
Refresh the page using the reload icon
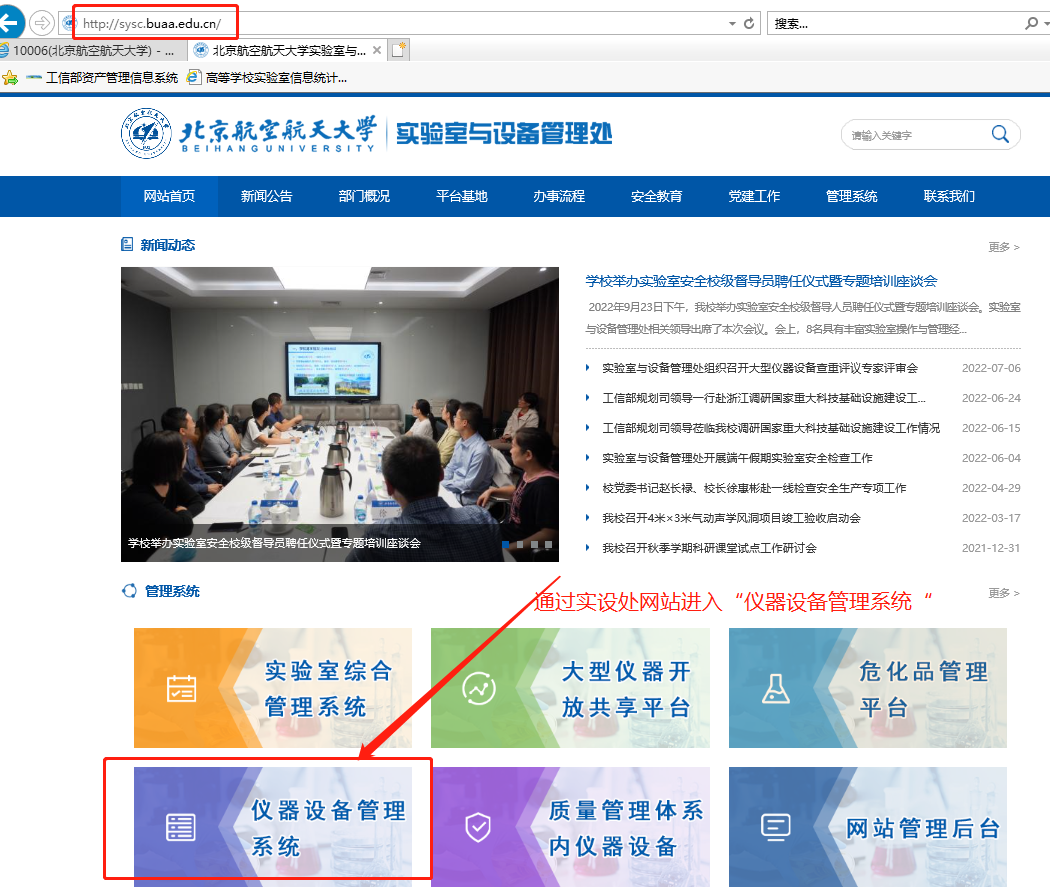coord(749,23)
